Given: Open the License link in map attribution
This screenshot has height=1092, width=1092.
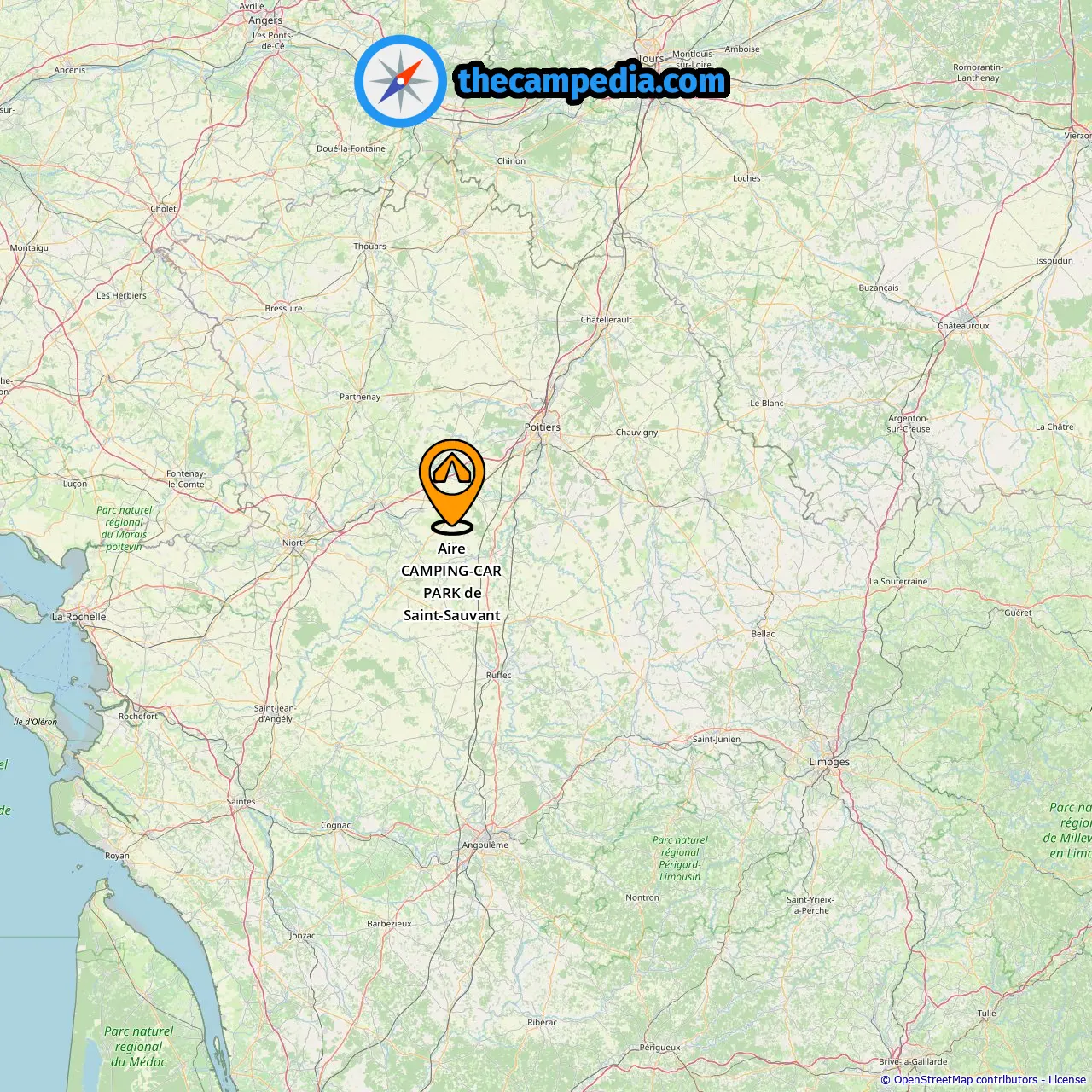Looking at the screenshot, I should (x=1067, y=1080).
